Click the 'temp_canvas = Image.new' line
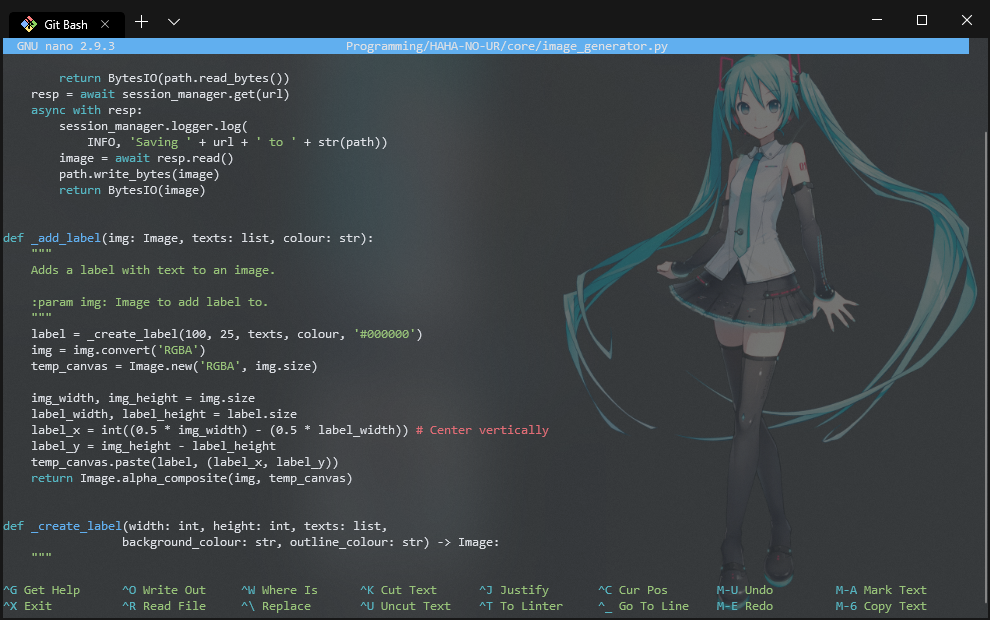The height and width of the screenshot is (620, 990). (x=174, y=366)
